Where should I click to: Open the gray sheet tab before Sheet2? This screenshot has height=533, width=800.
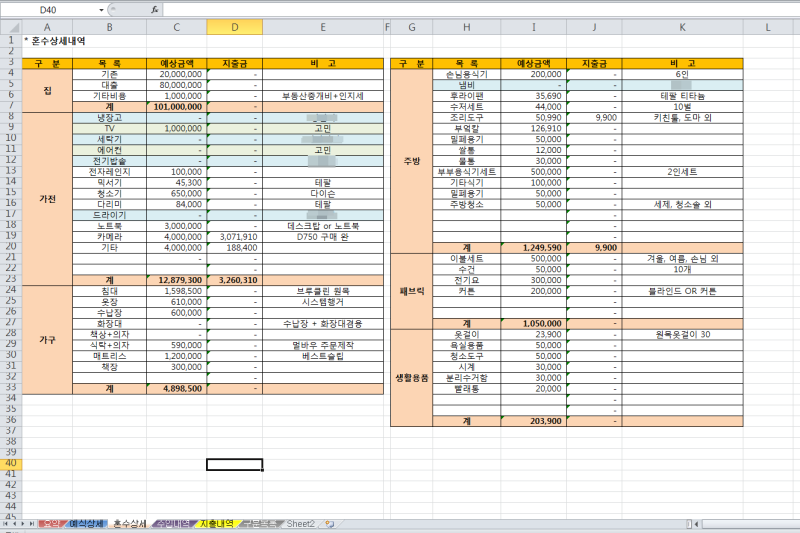pos(260,524)
